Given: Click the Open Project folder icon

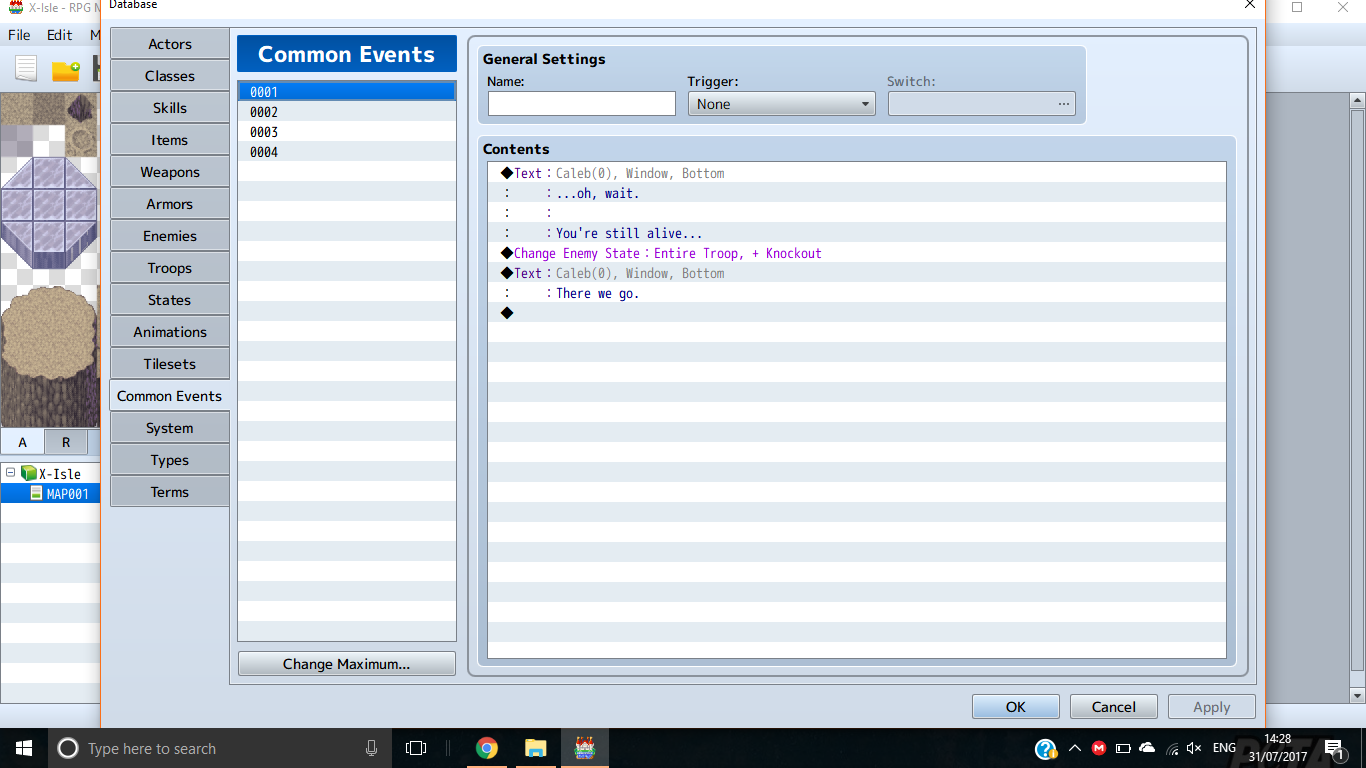Looking at the screenshot, I should (x=66, y=70).
